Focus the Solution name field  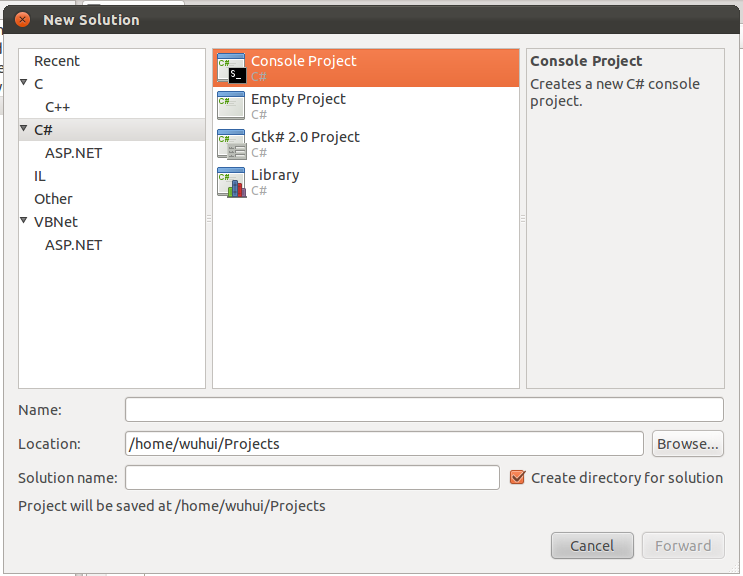(312, 477)
